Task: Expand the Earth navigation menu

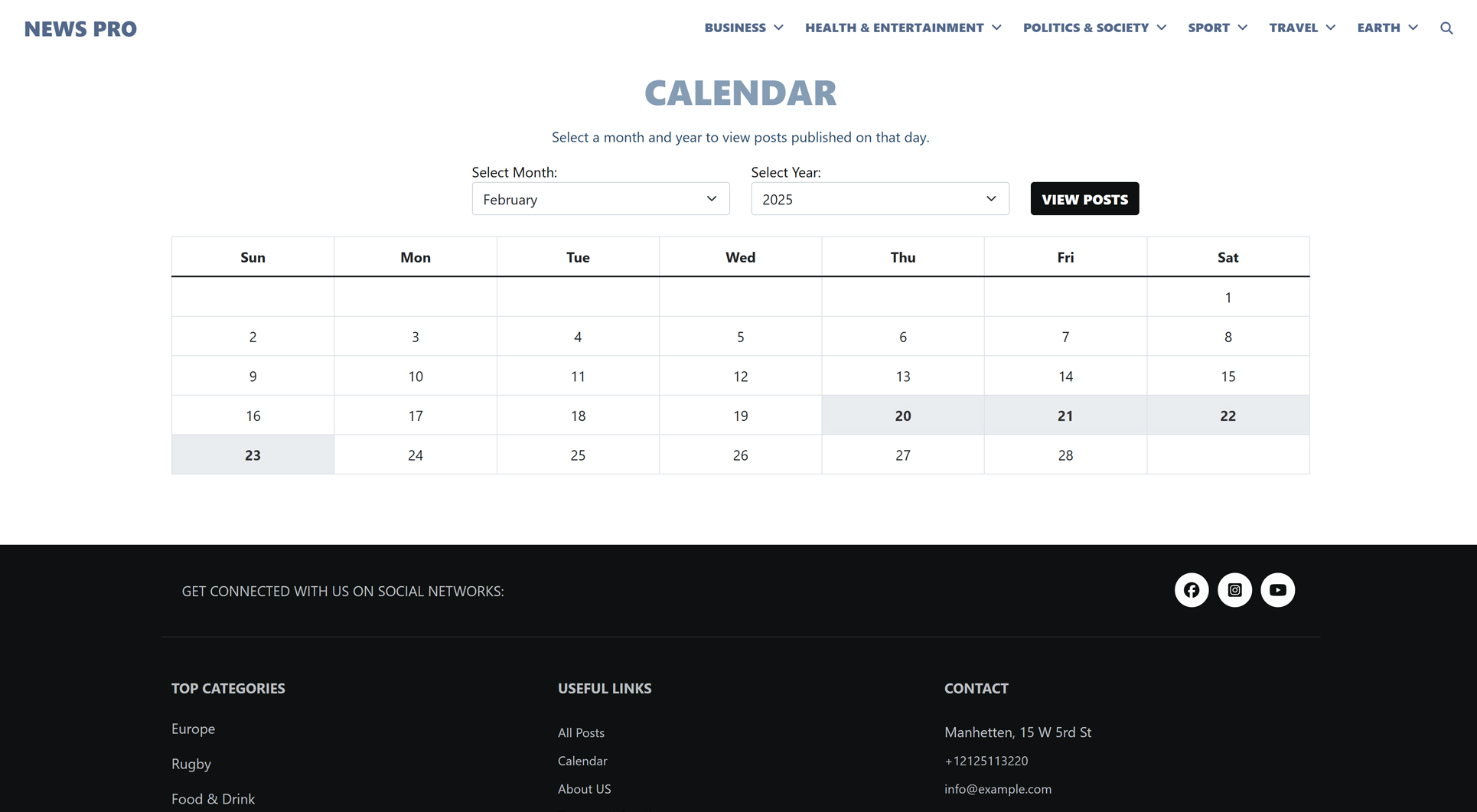Action: [1387, 28]
